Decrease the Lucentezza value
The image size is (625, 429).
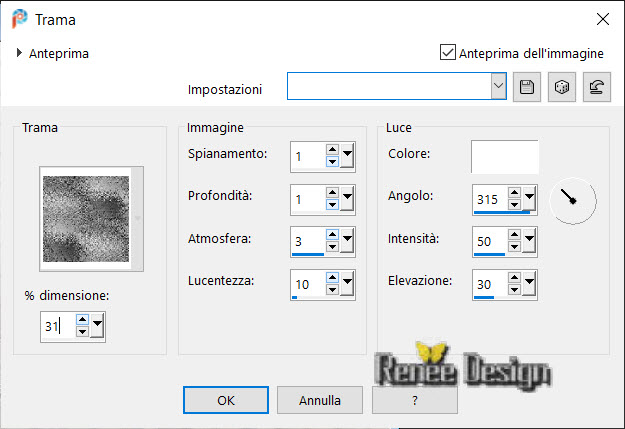pos(332,289)
